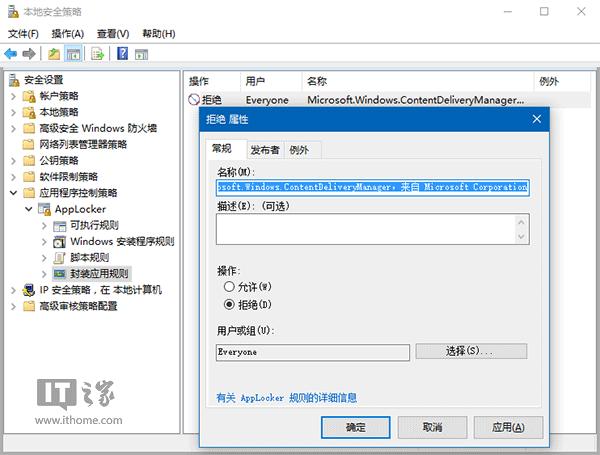This screenshot has width=600, height=455.
Task: Click the 选择(S)... button
Action: point(470,352)
